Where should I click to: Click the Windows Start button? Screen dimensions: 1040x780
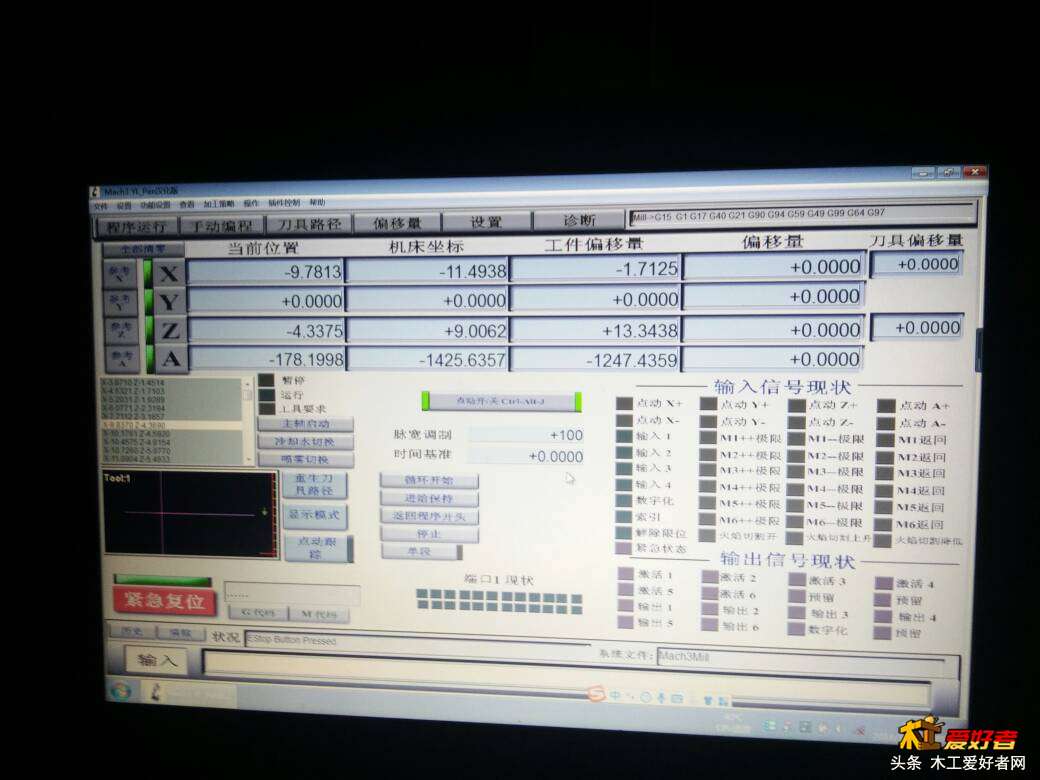pyautogui.click(x=122, y=691)
